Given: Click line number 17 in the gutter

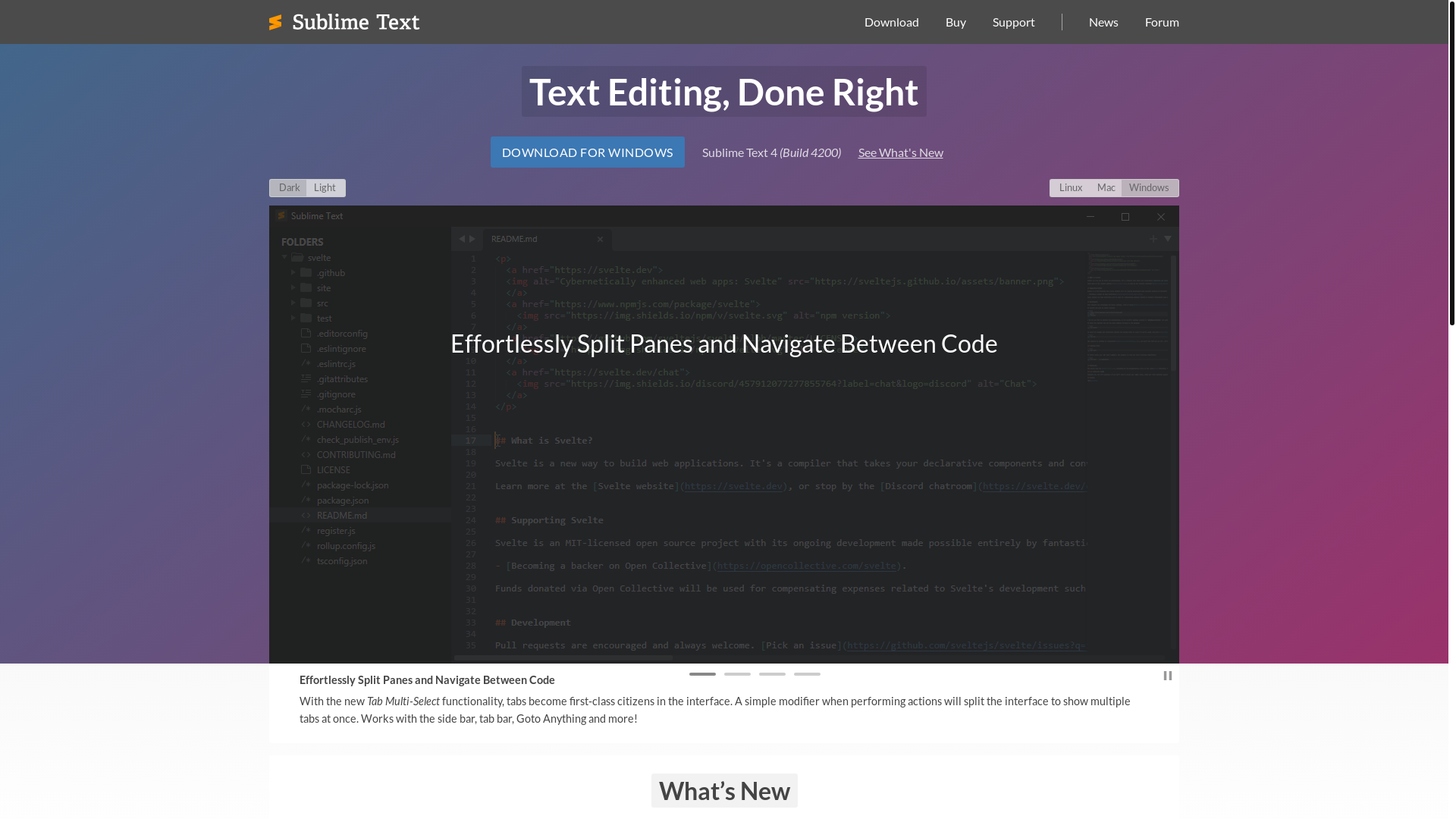Looking at the screenshot, I should pos(471,441).
